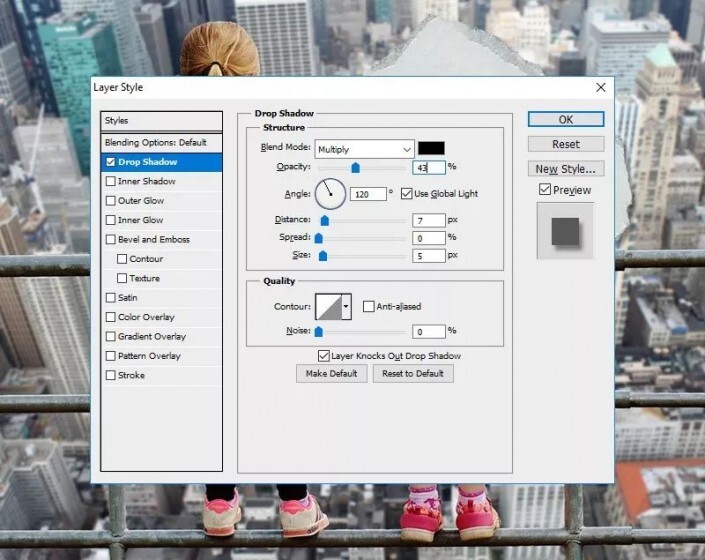The height and width of the screenshot is (560, 705).
Task: Click the New Style... button
Action: pos(566,169)
